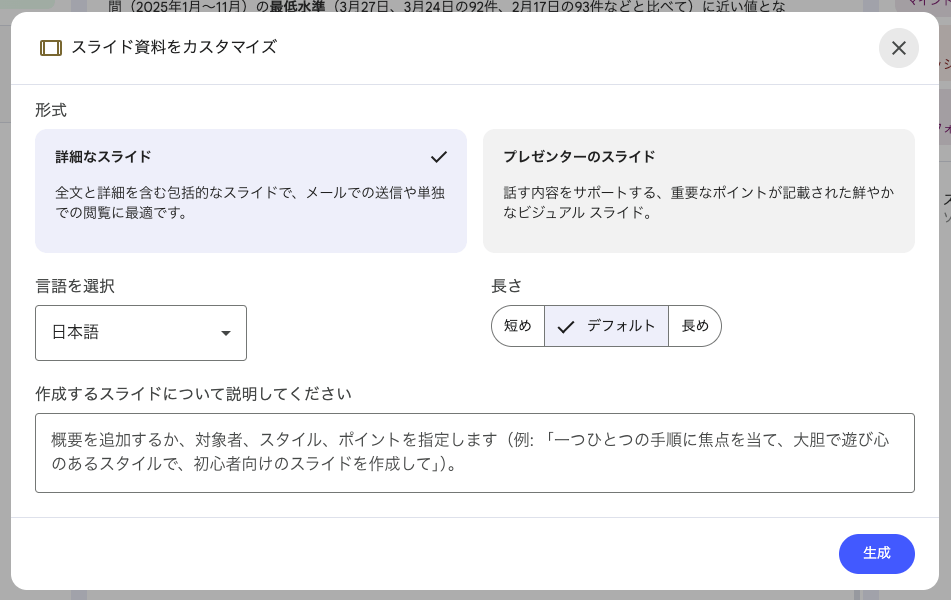
Task: Open the language selection list
Action: coord(140,333)
